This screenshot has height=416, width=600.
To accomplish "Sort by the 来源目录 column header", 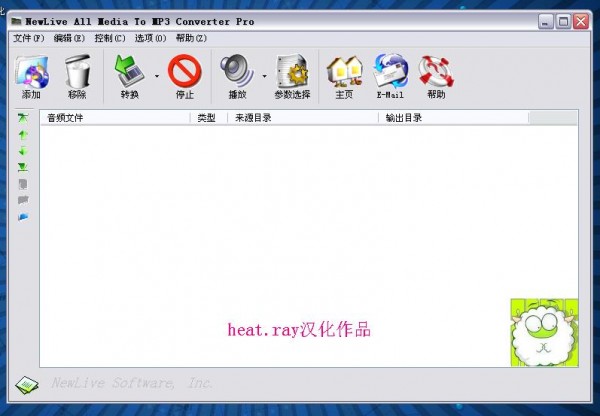I will tap(303, 118).
